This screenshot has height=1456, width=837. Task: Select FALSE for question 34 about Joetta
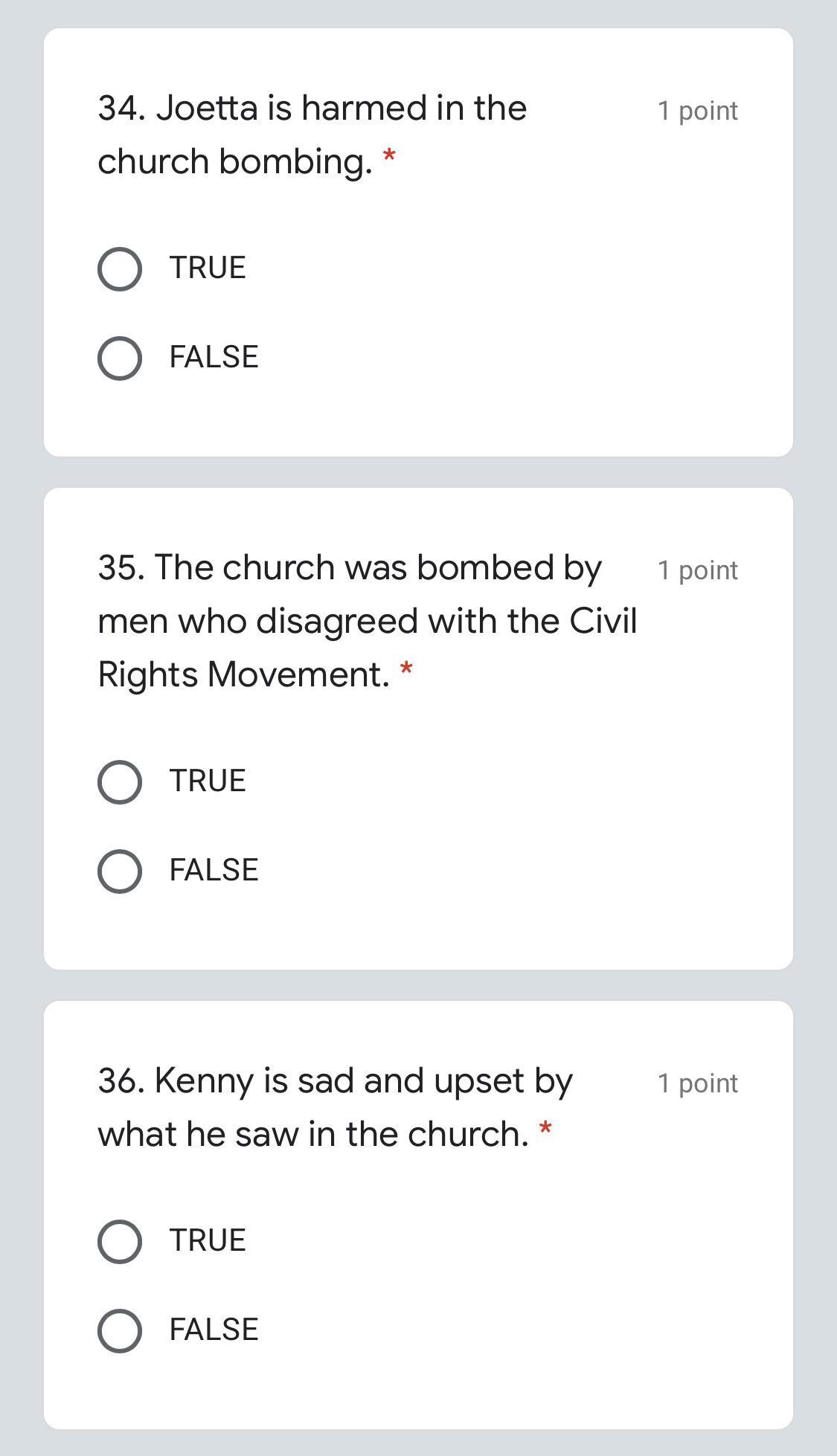[x=120, y=358]
